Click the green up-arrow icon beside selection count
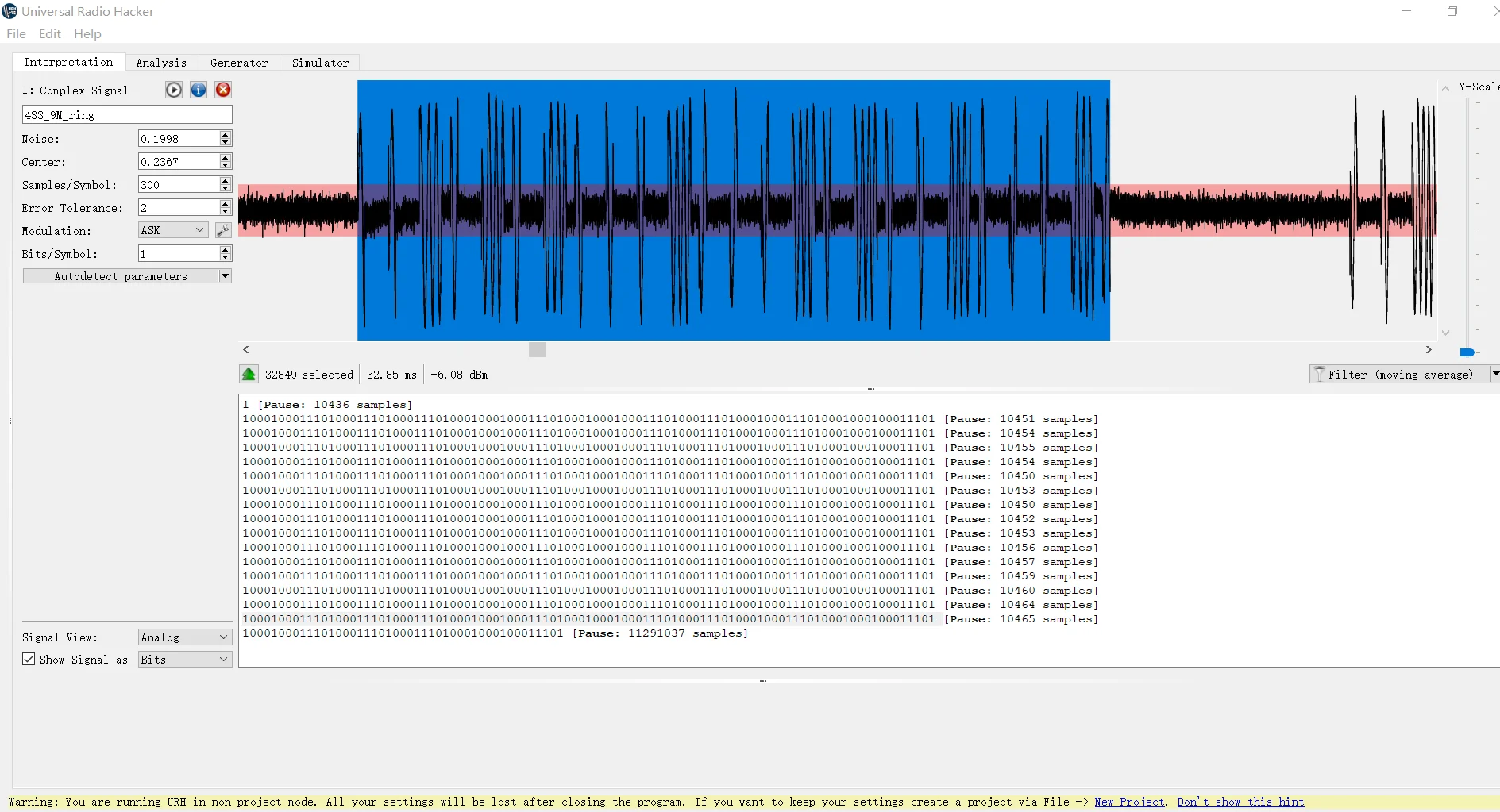This screenshot has height=812, width=1500. click(x=249, y=375)
